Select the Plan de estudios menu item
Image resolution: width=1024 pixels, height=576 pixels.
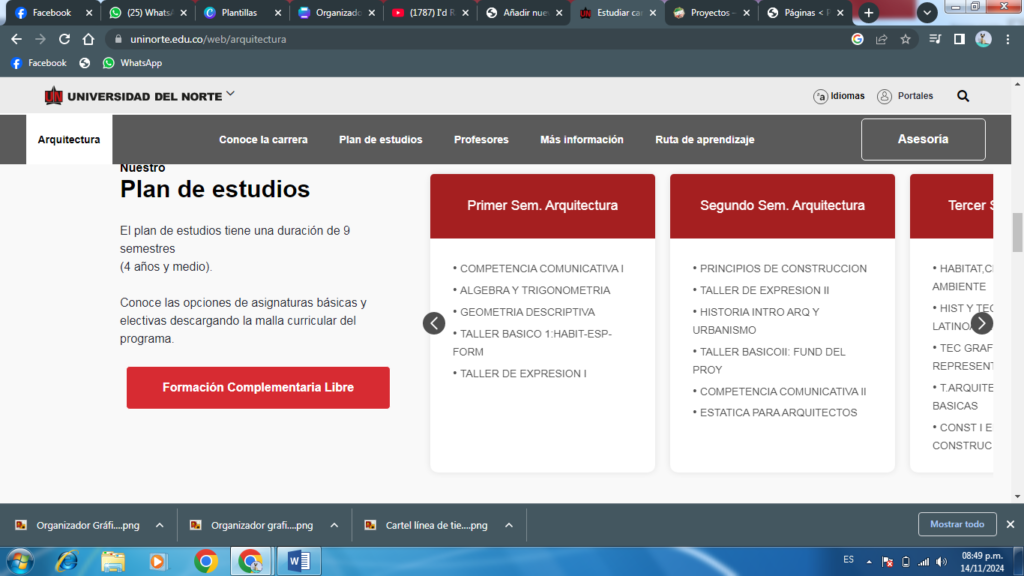point(380,140)
